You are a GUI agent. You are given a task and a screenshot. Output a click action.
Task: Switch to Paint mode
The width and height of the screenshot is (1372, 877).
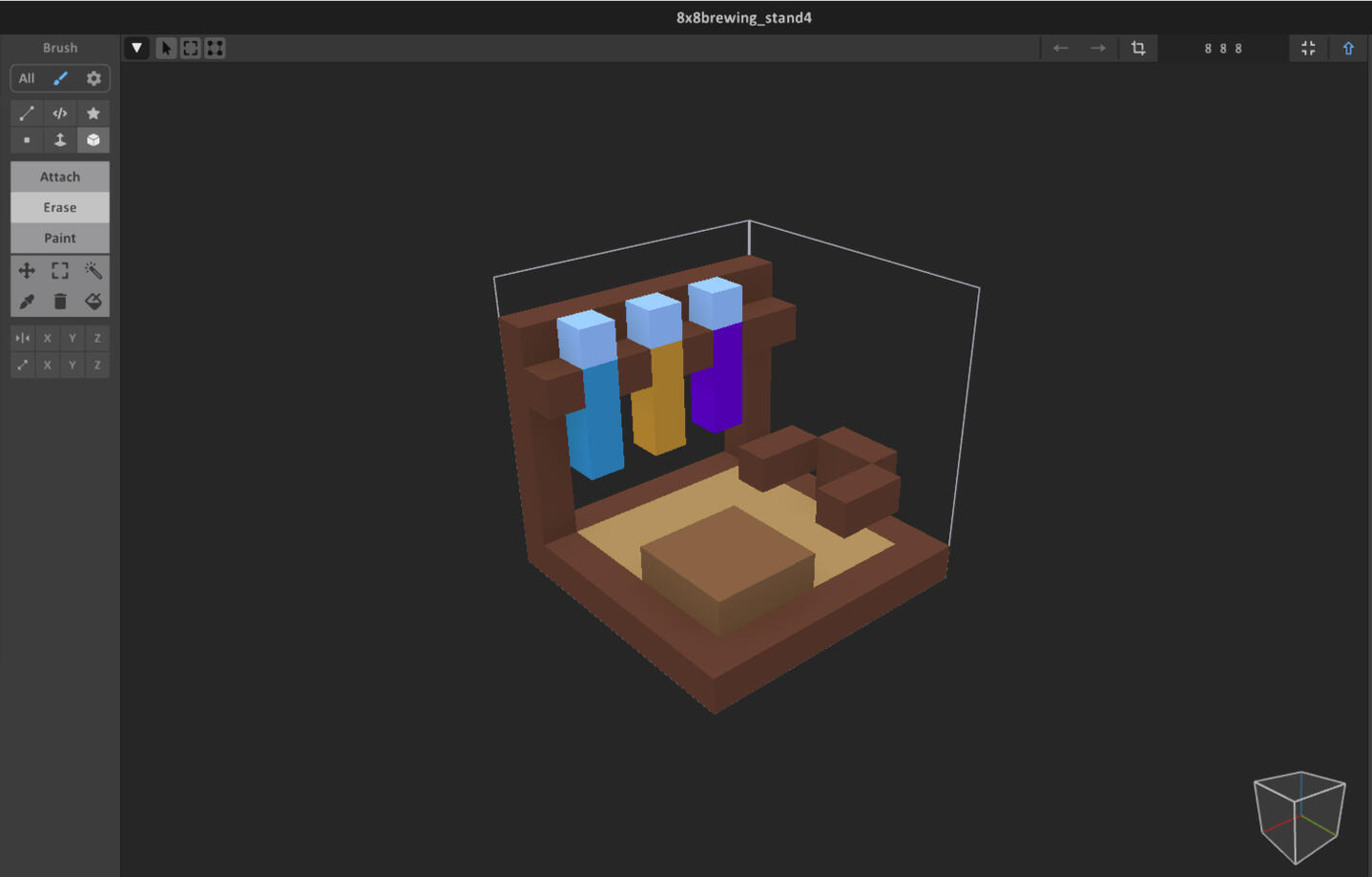pos(60,238)
